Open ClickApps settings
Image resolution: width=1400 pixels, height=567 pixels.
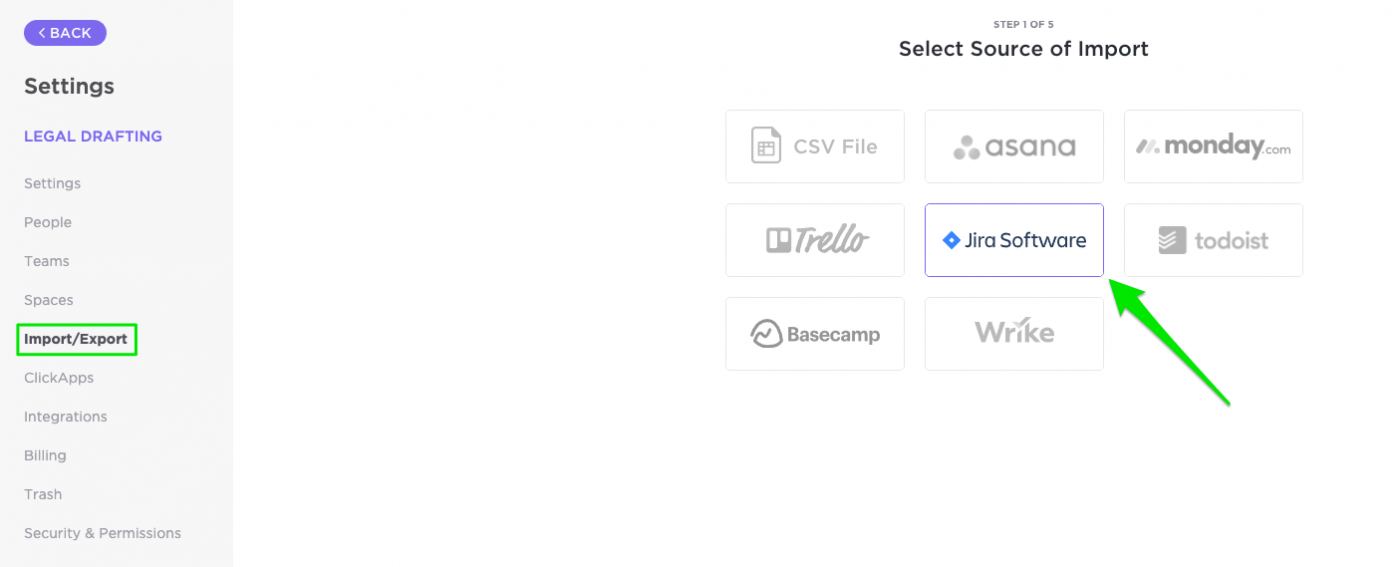[x=59, y=378]
